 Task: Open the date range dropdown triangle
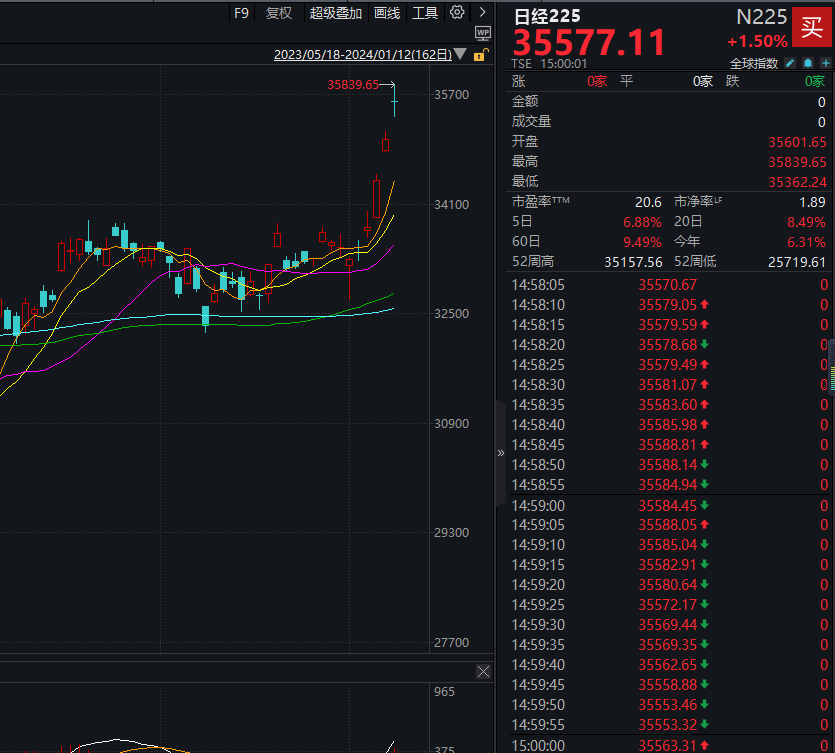pyautogui.click(x=460, y=55)
